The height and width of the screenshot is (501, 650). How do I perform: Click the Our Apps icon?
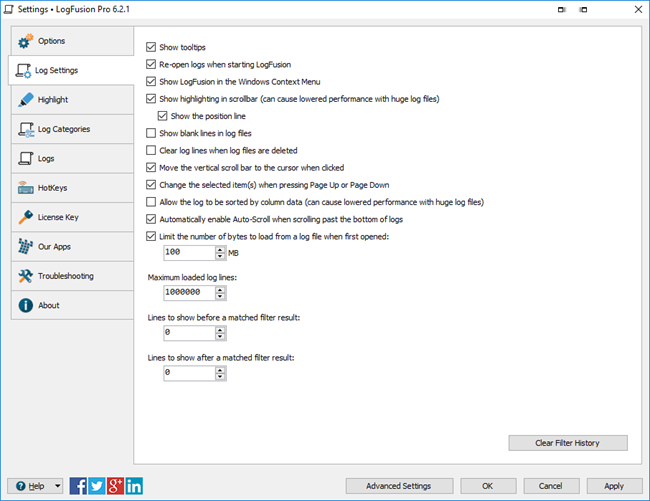pyautogui.click(x=25, y=246)
